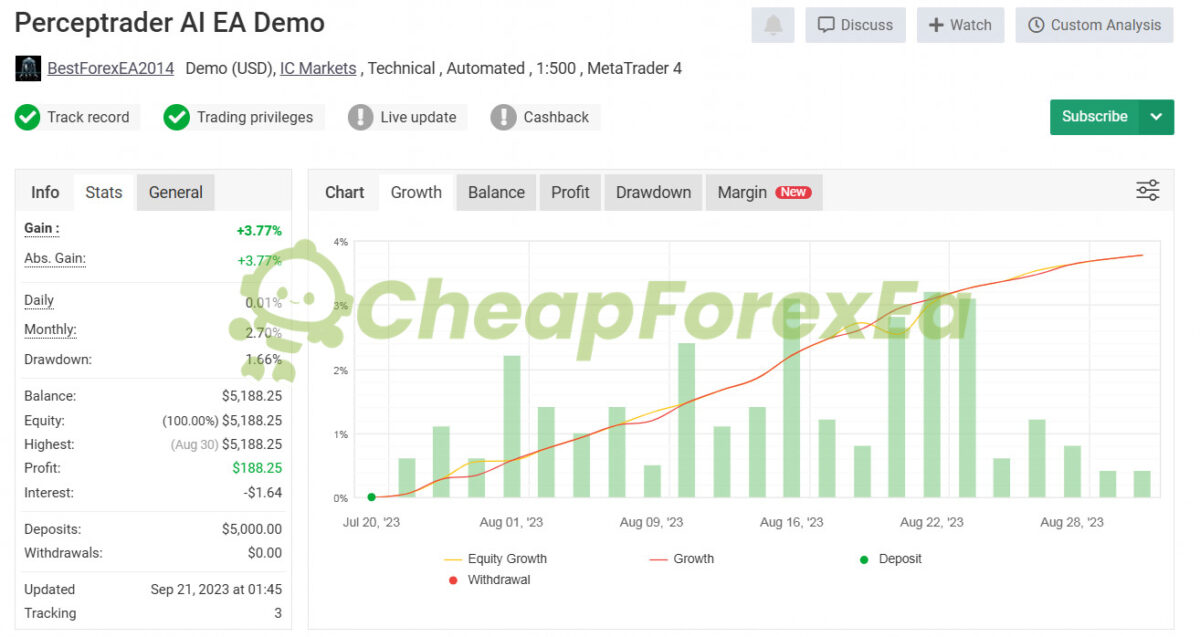This screenshot has width=1200, height=637.
Task: Click the Aug 01, '23 axis label
Action: pyautogui.click(x=511, y=522)
